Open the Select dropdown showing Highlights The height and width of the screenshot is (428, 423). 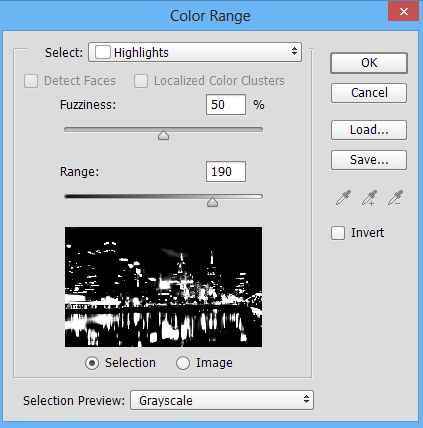[195, 52]
